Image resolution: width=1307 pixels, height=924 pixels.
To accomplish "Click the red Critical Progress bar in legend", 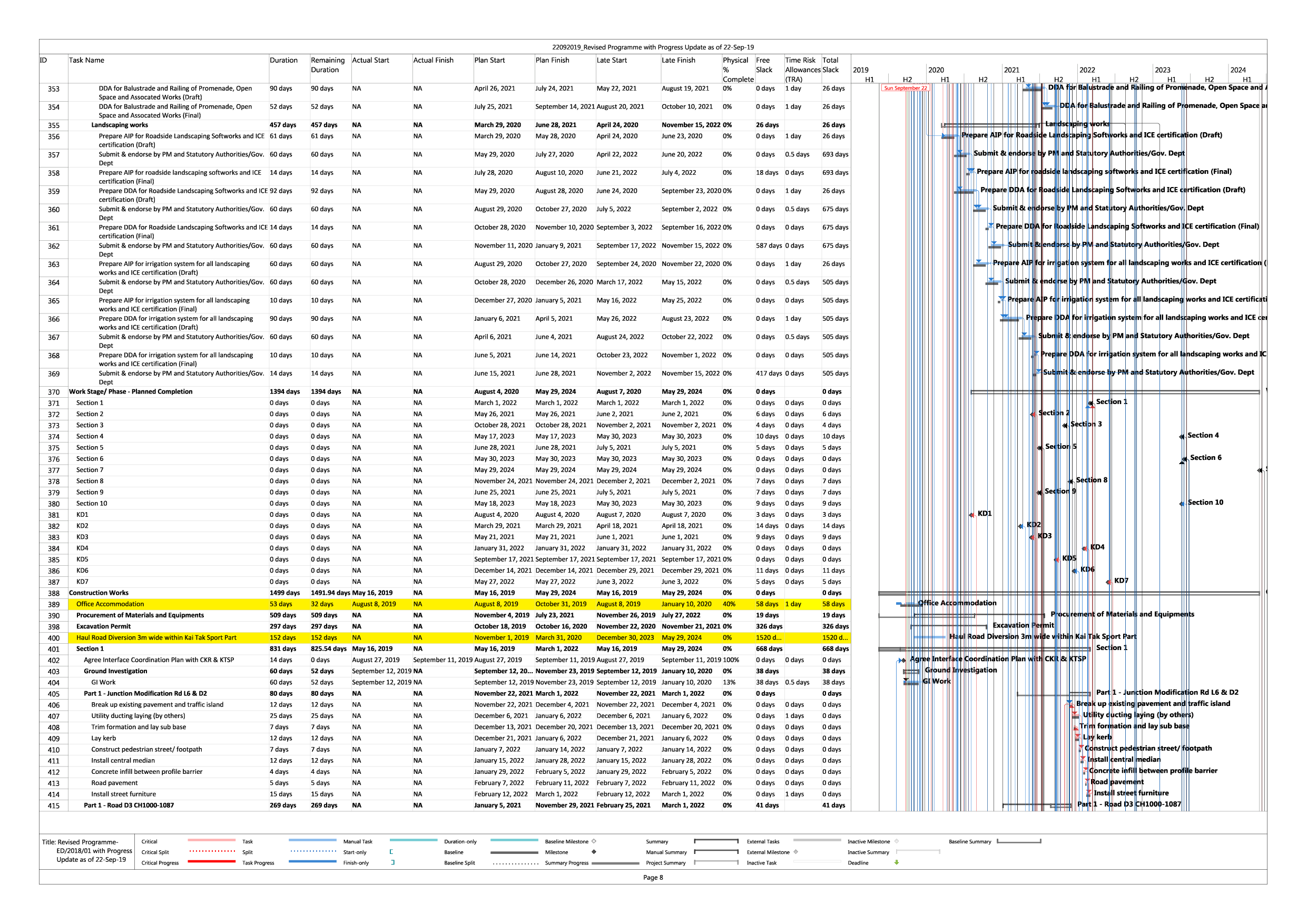I will tap(211, 861).
